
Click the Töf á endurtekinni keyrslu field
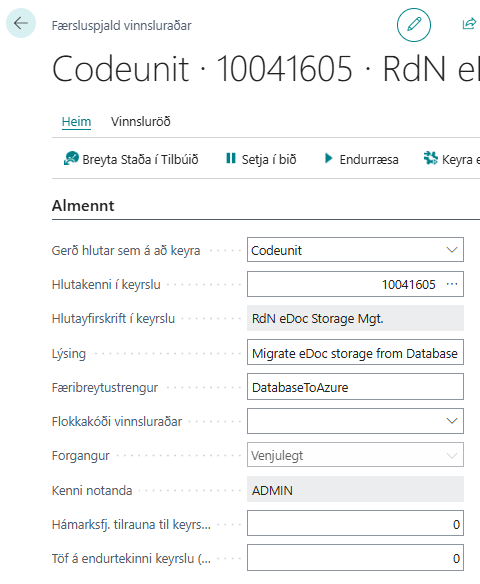(x=355, y=558)
